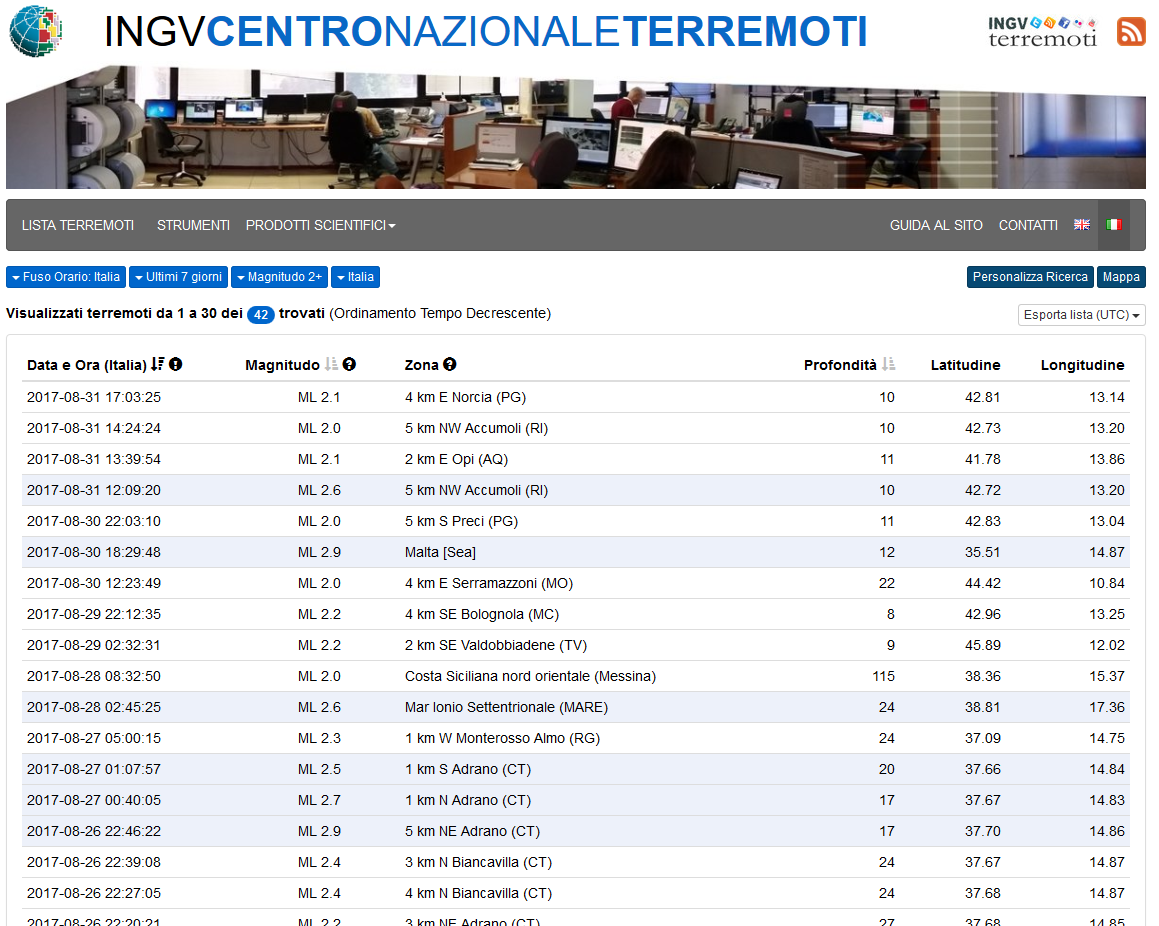The width and height of the screenshot is (1159, 926).
Task: Open the Zona help question icon
Action: click(x=449, y=364)
